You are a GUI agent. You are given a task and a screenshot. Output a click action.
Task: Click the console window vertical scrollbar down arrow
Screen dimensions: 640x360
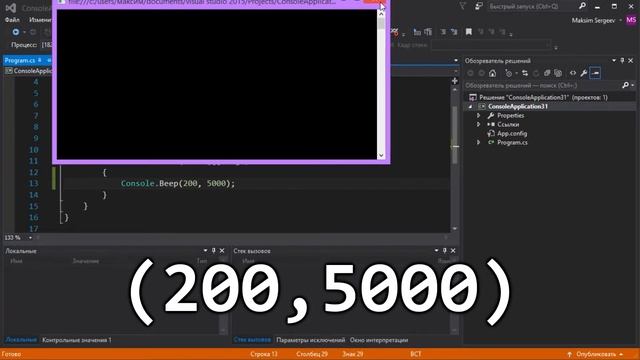click(x=381, y=155)
